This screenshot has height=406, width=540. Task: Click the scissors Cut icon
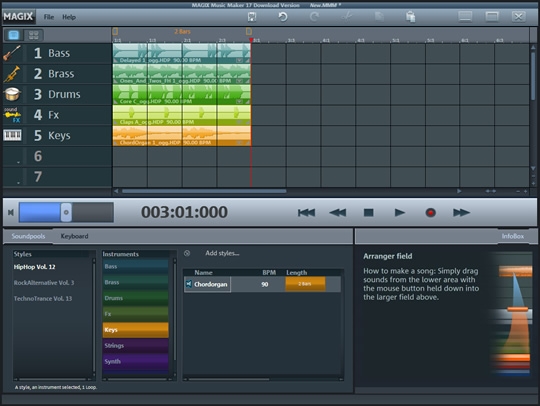point(347,16)
